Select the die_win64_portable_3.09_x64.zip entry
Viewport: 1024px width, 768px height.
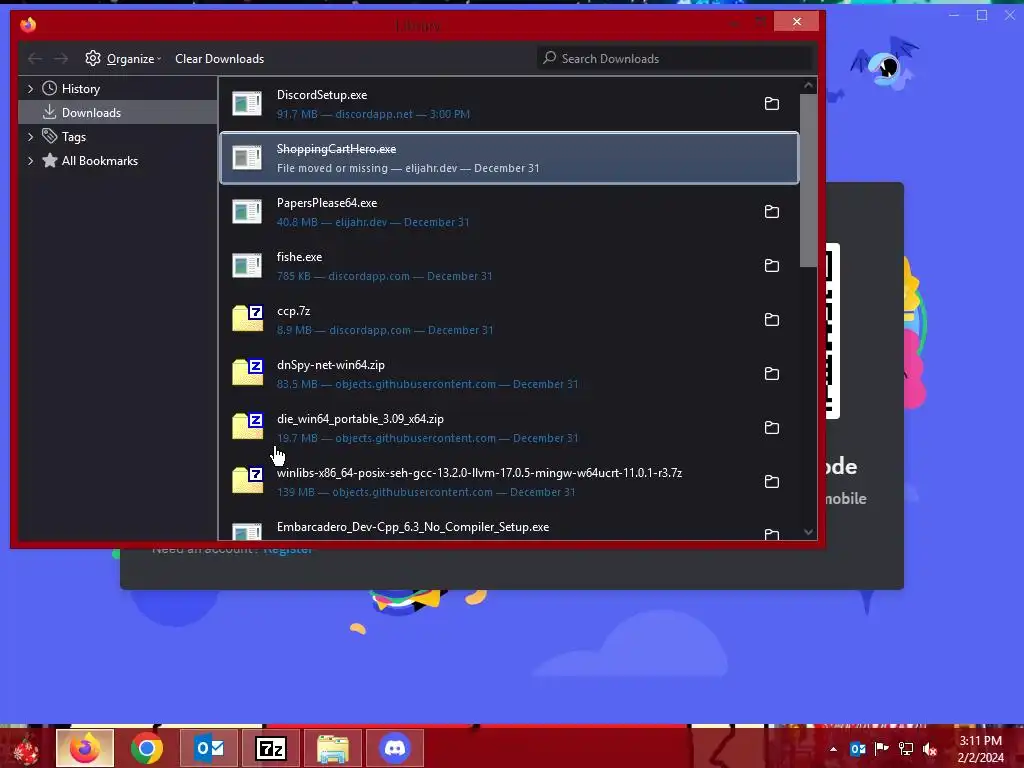click(x=509, y=428)
